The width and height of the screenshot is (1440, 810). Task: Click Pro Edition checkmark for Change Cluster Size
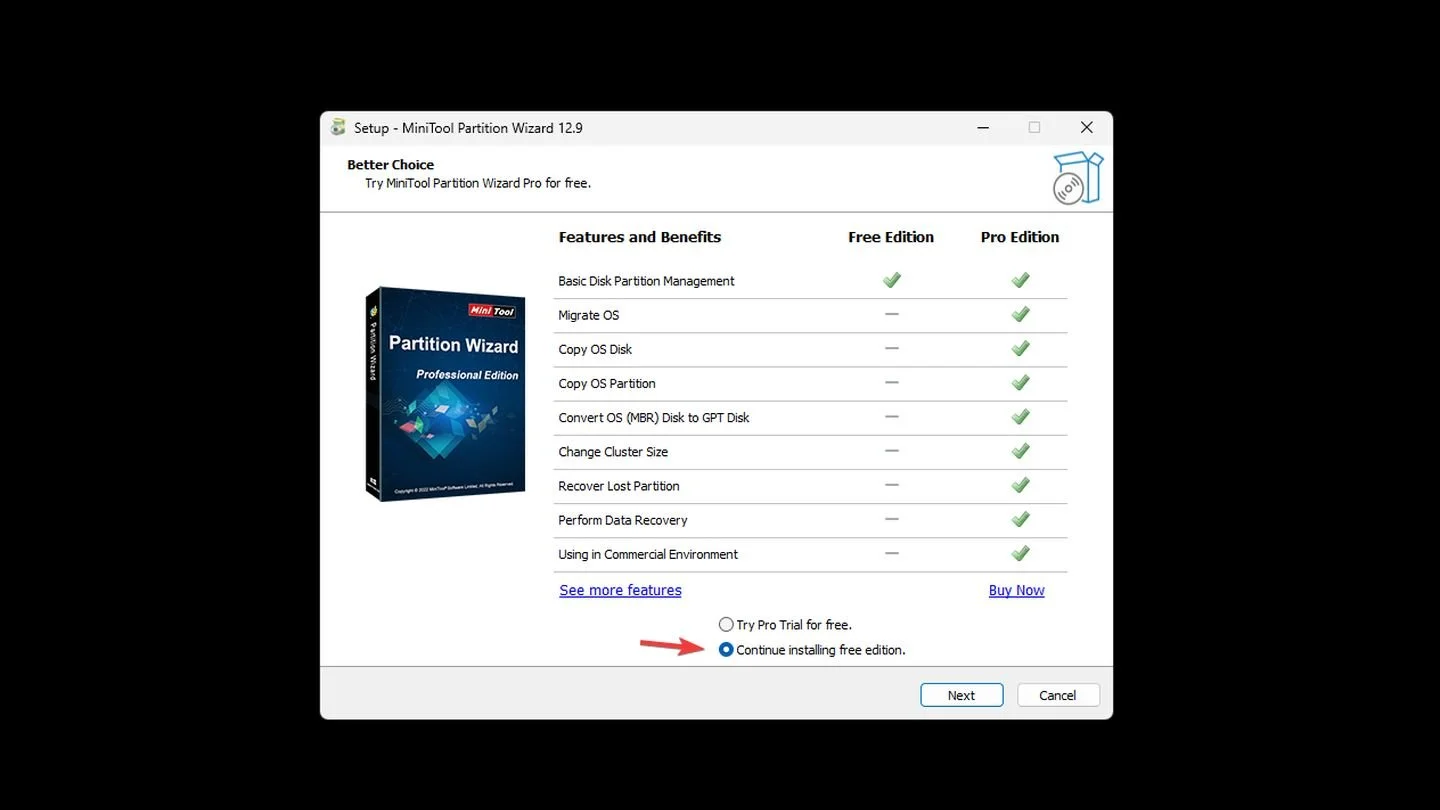[1020, 451]
